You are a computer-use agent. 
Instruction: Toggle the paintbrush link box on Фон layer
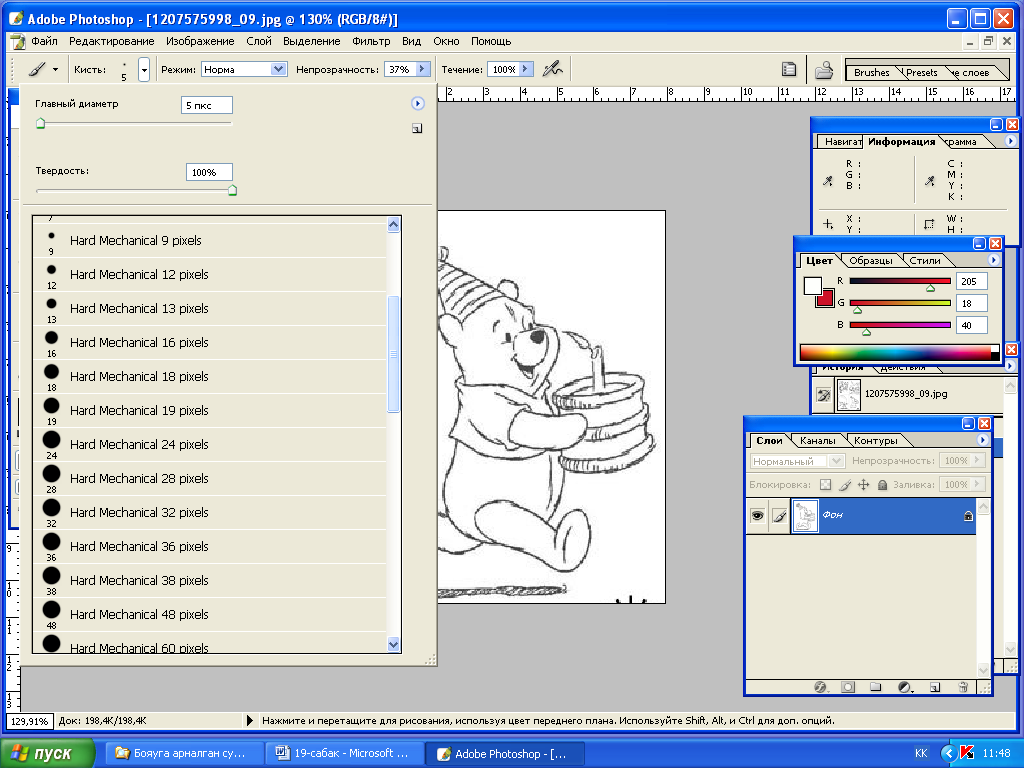click(779, 516)
